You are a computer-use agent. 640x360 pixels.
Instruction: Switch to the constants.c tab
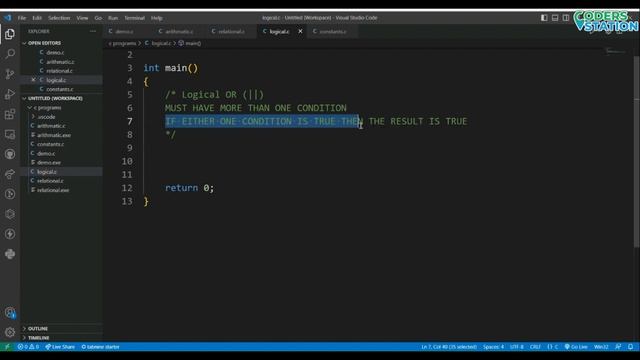332,31
